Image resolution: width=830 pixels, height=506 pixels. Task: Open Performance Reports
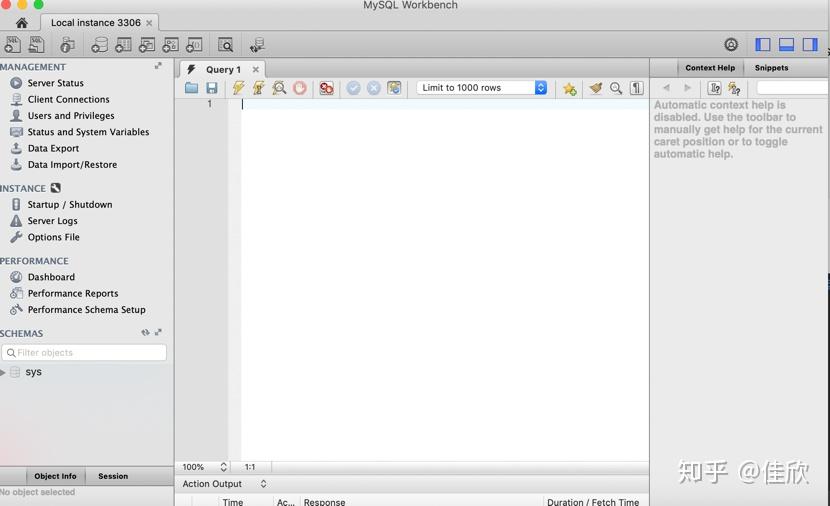(x=73, y=294)
